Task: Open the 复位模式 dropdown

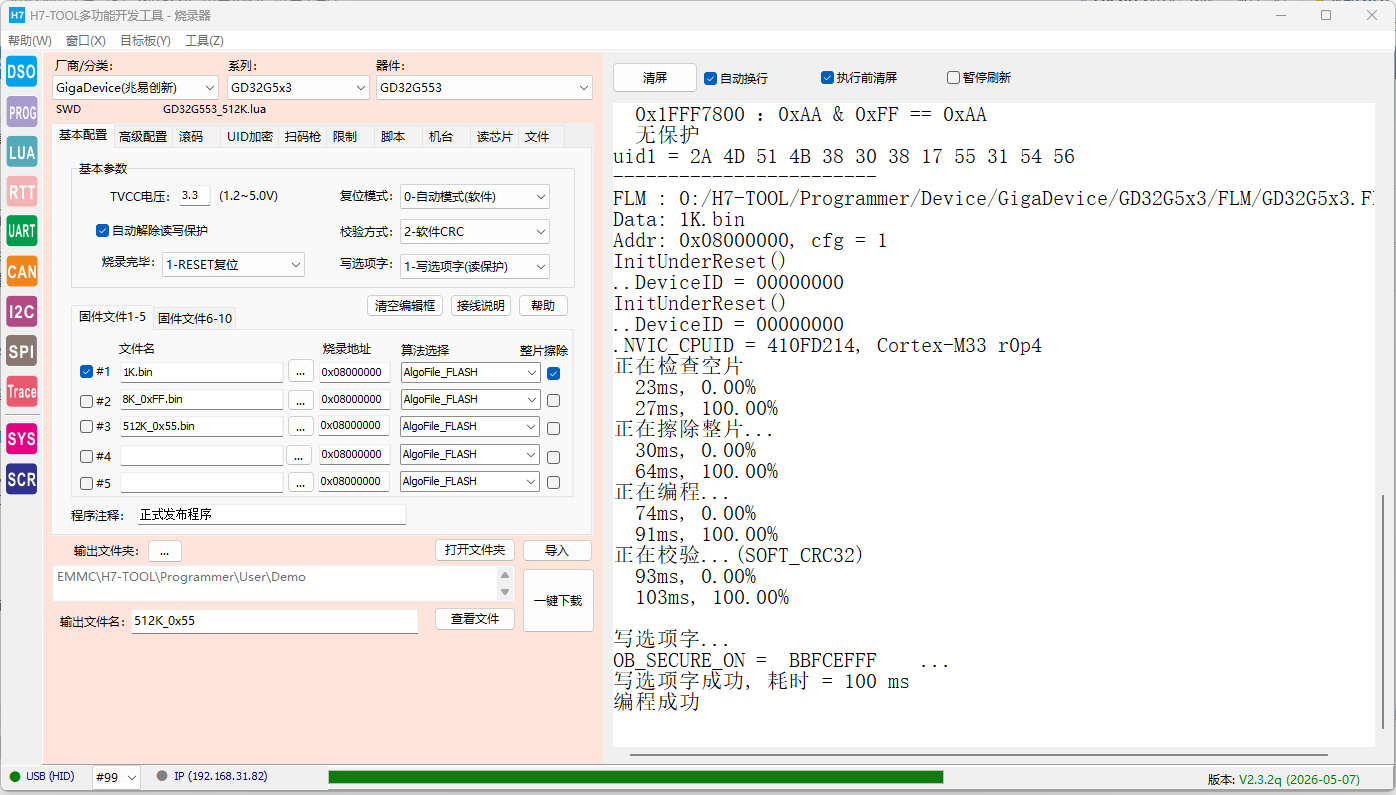Action: pyautogui.click(x=474, y=196)
